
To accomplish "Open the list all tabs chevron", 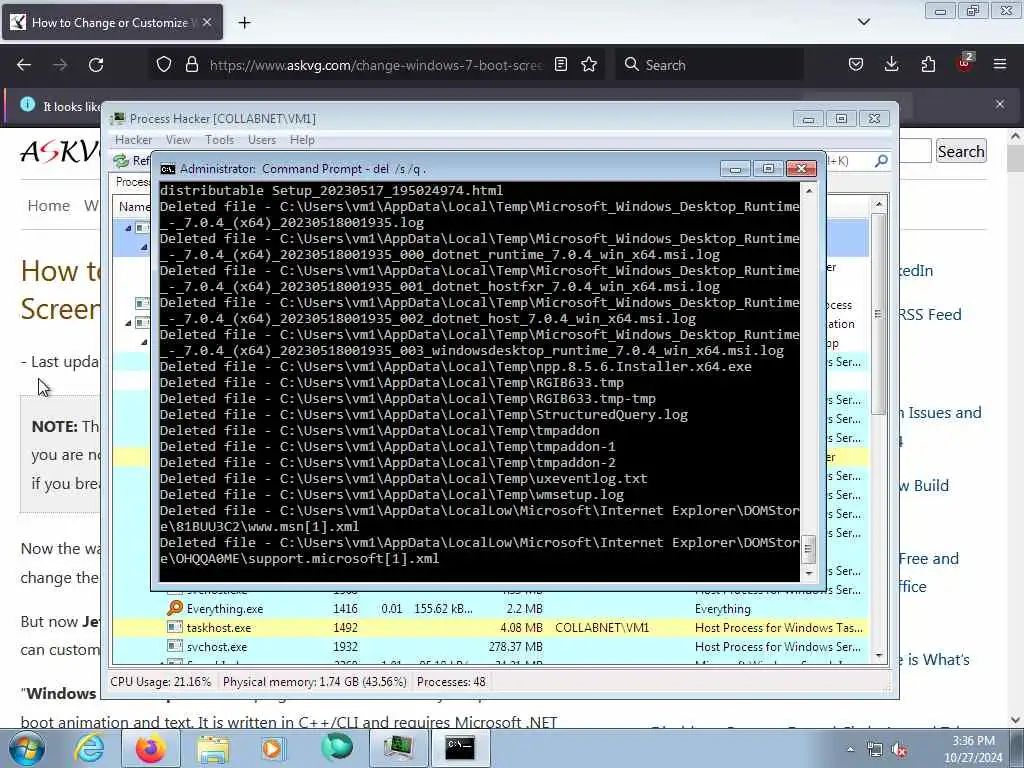I will (863, 22).
